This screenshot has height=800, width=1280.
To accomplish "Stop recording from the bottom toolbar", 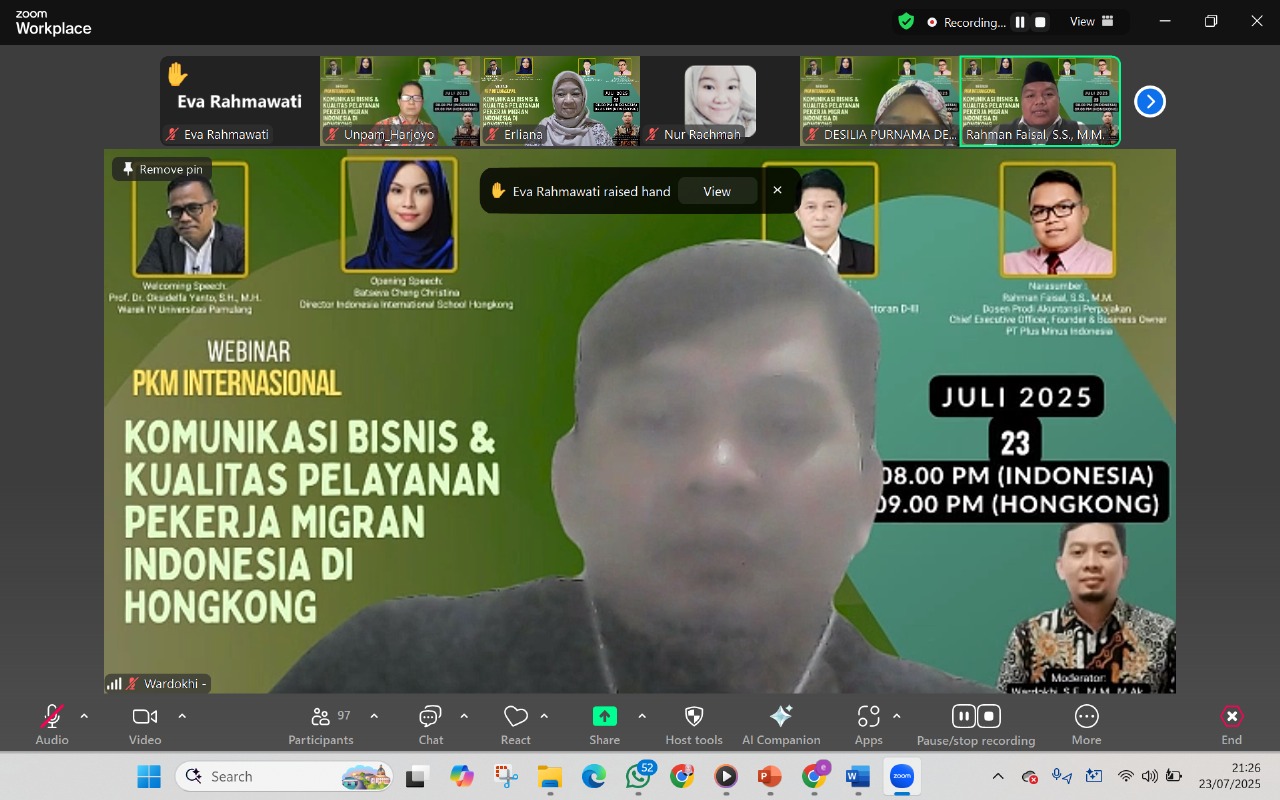I will click(x=989, y=716).
